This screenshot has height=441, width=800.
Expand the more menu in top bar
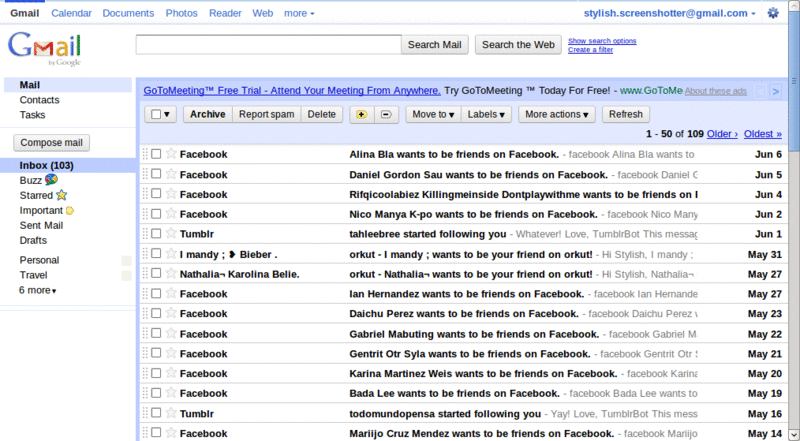click(299, 13)
